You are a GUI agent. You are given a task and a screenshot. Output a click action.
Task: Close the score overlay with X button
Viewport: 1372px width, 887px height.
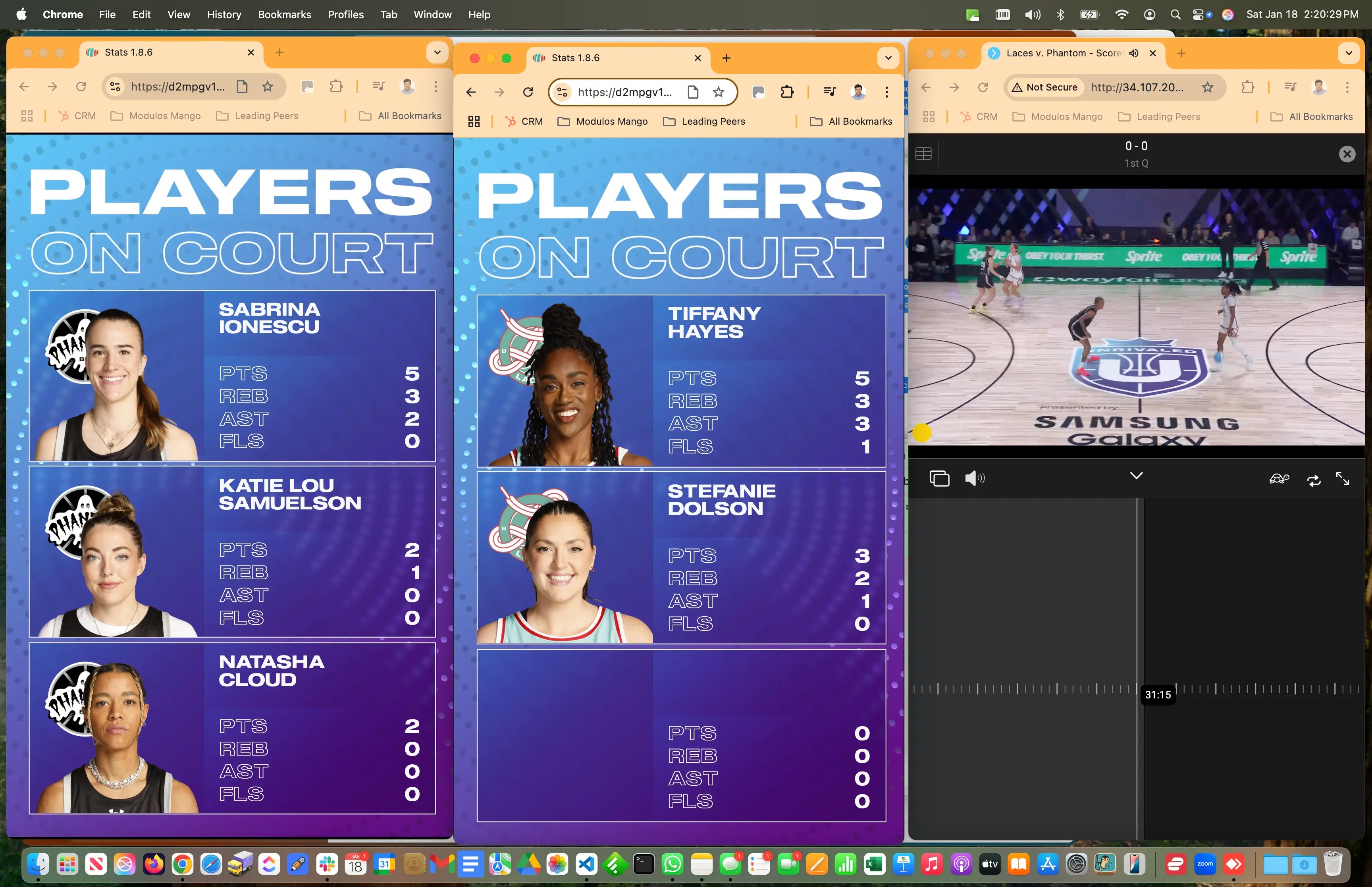tap(1347, 154)
